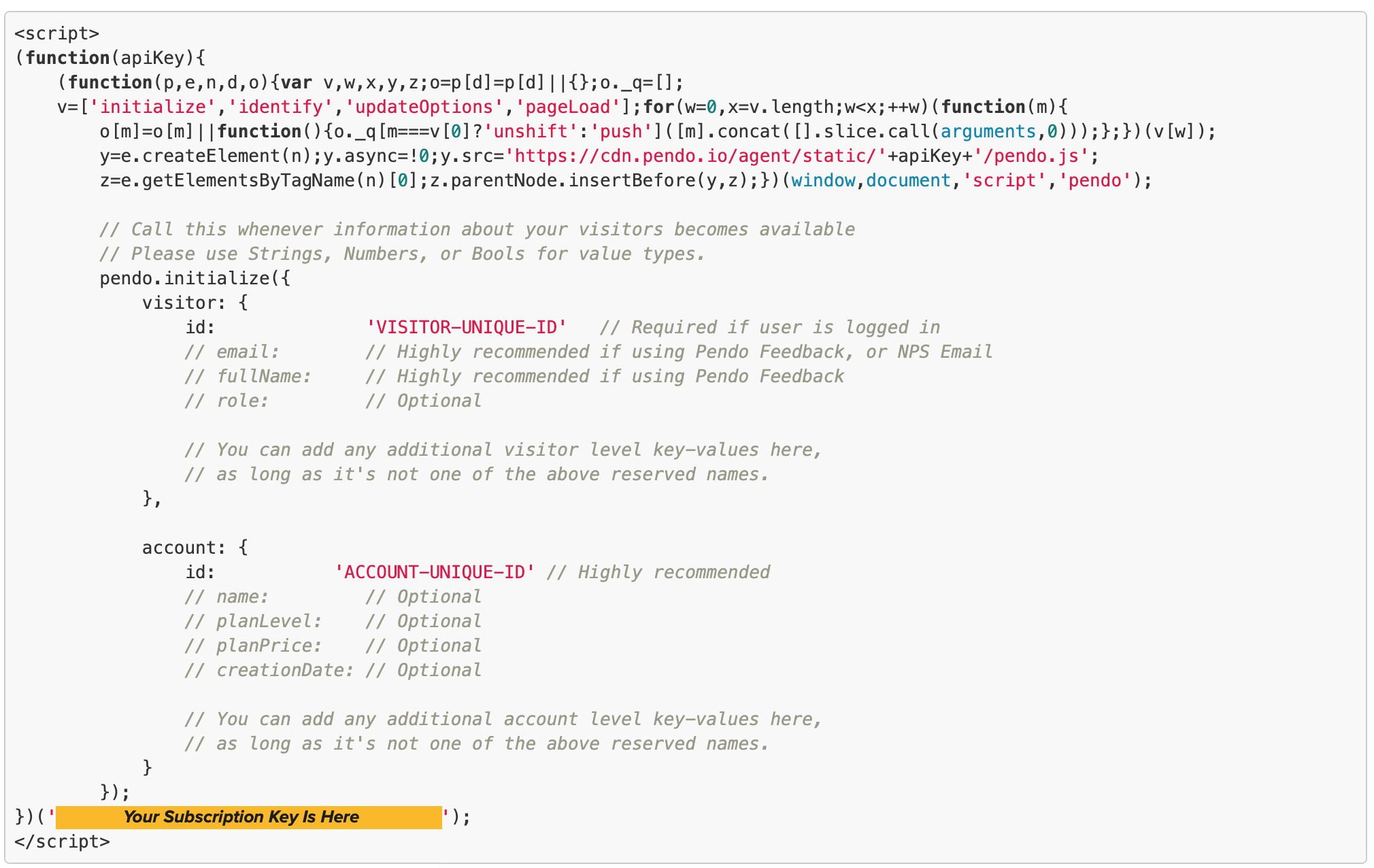Click the '// email:' comment
Image resolution: width=1374 pixels, height=868 pixels.
[x=232, y=352]
